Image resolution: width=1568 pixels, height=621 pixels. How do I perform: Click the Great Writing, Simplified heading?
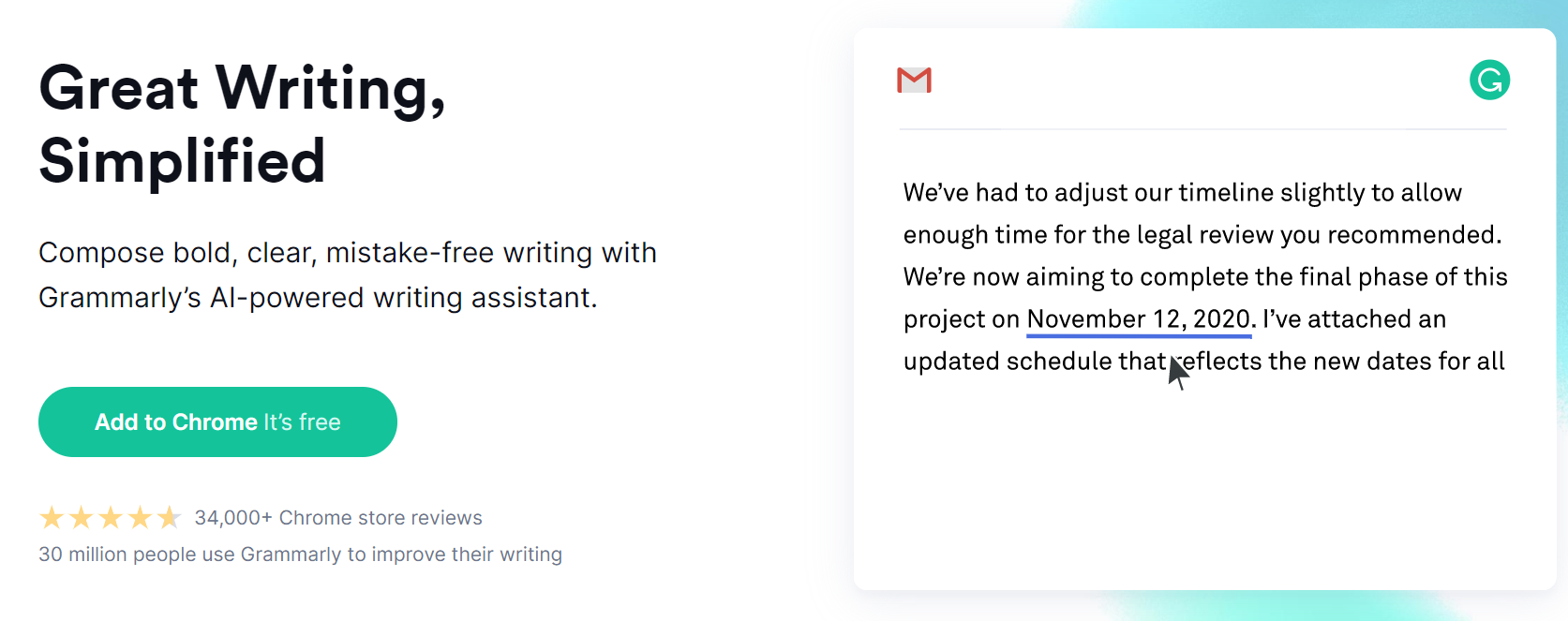click(242, 124)
